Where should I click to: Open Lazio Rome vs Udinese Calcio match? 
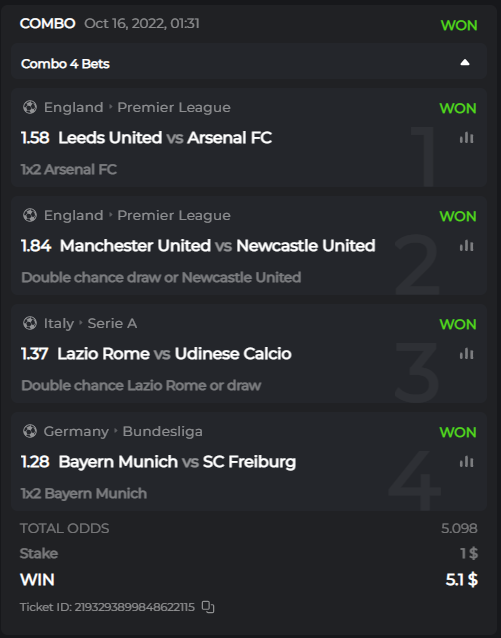click(174, 354)
